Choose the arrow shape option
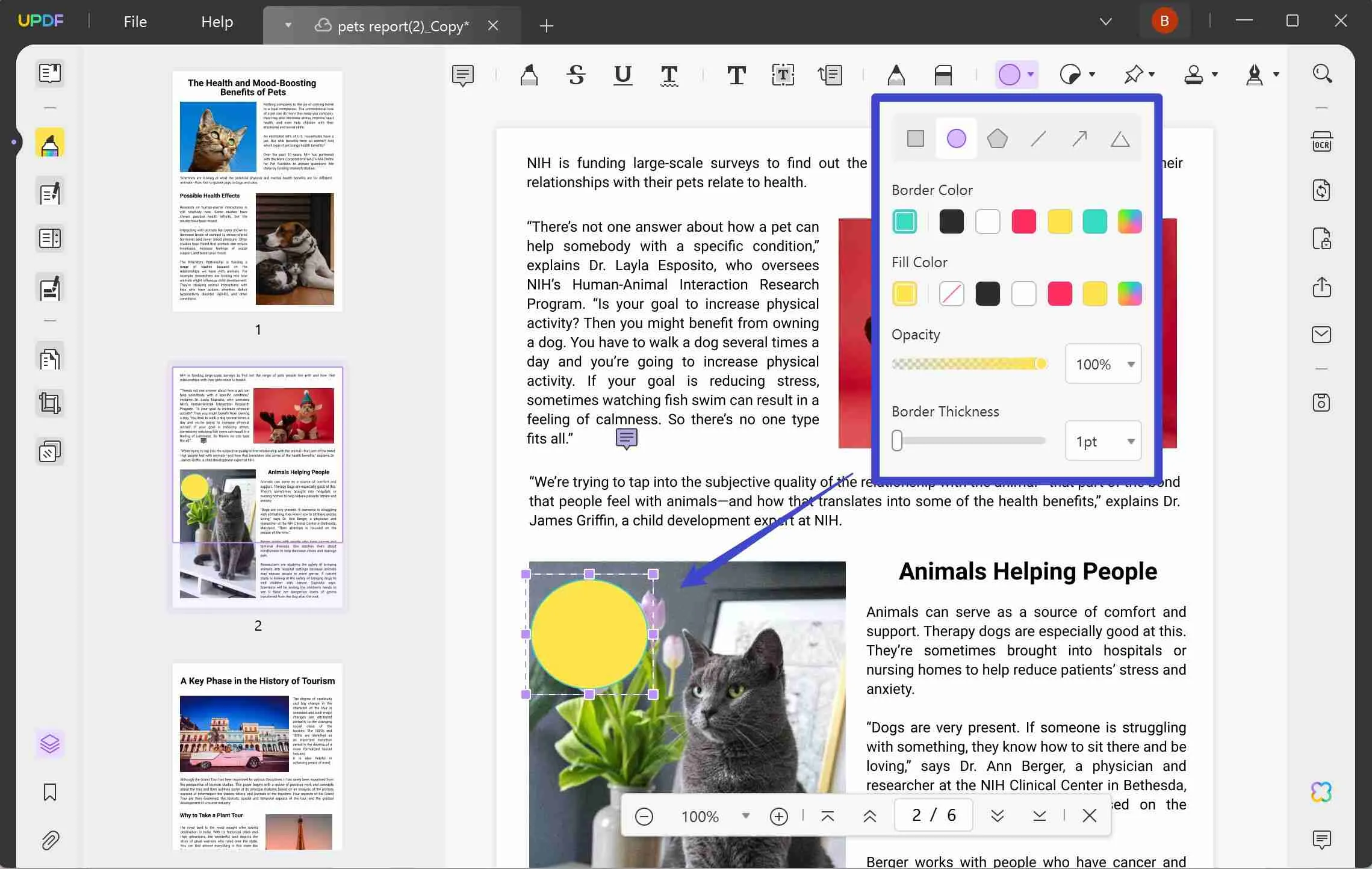1372x869 pixels. coord(1079,139)
